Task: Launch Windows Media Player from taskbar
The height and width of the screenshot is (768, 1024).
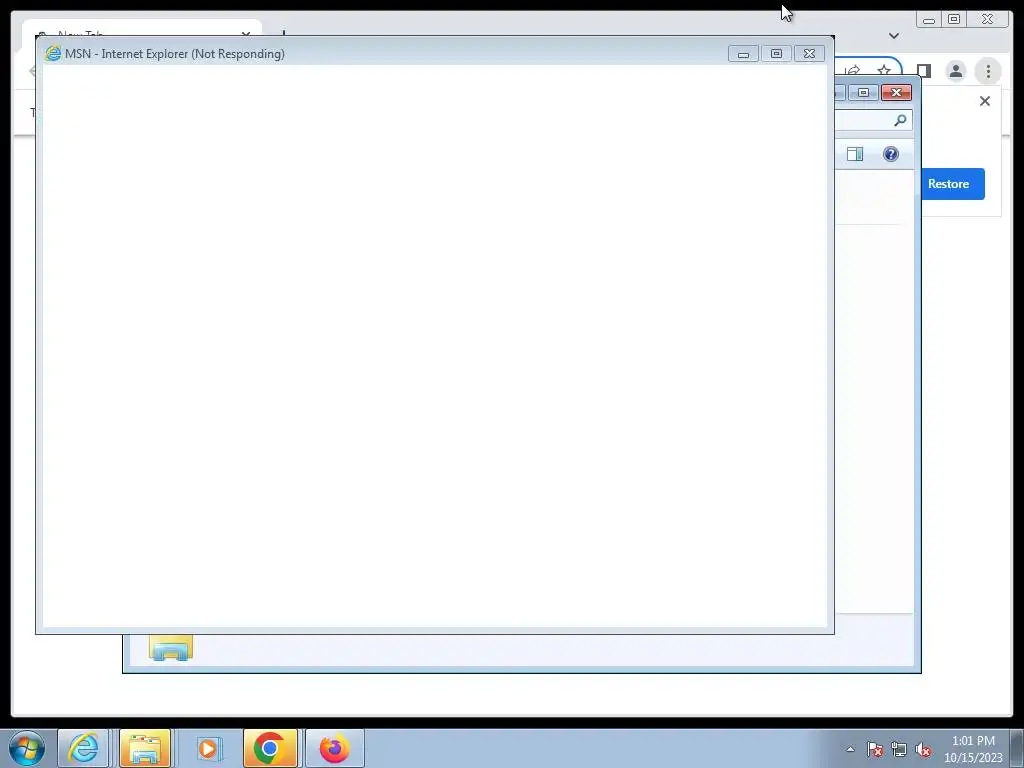Action: point(208,748)
